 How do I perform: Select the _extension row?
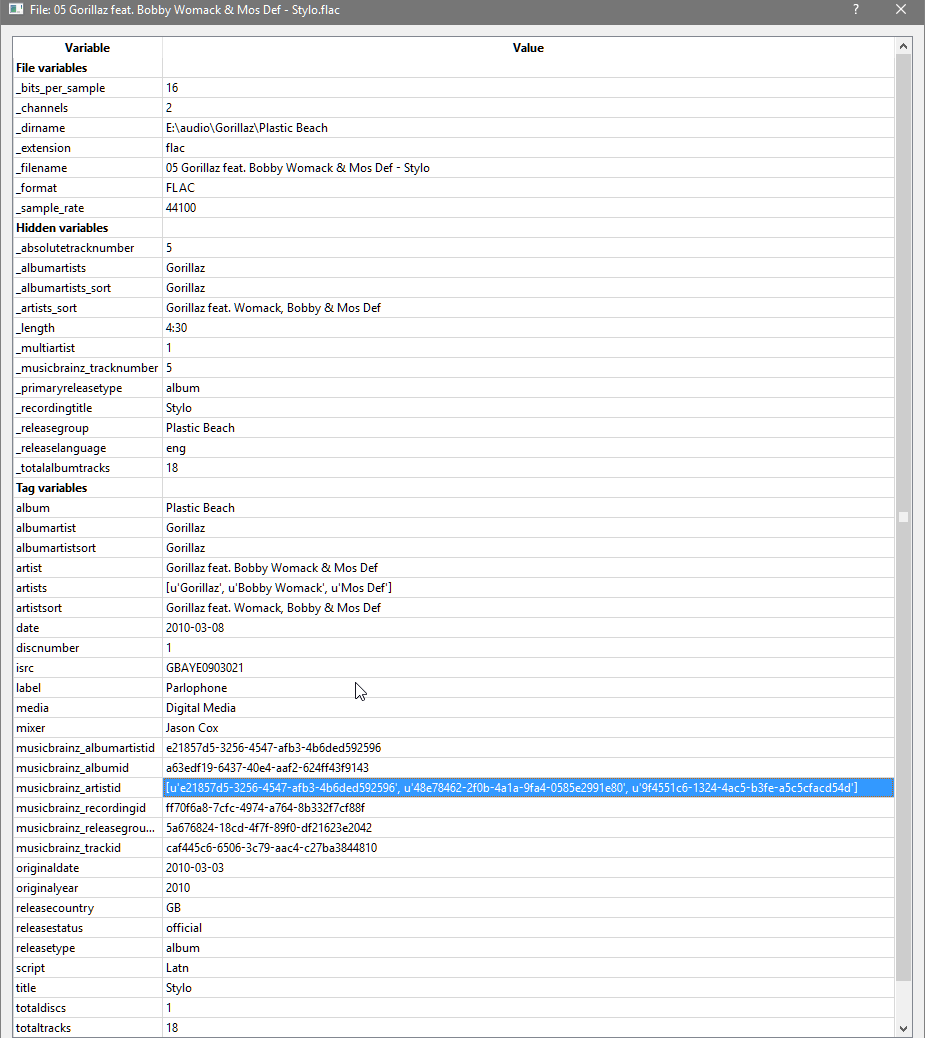pos(454,148)
